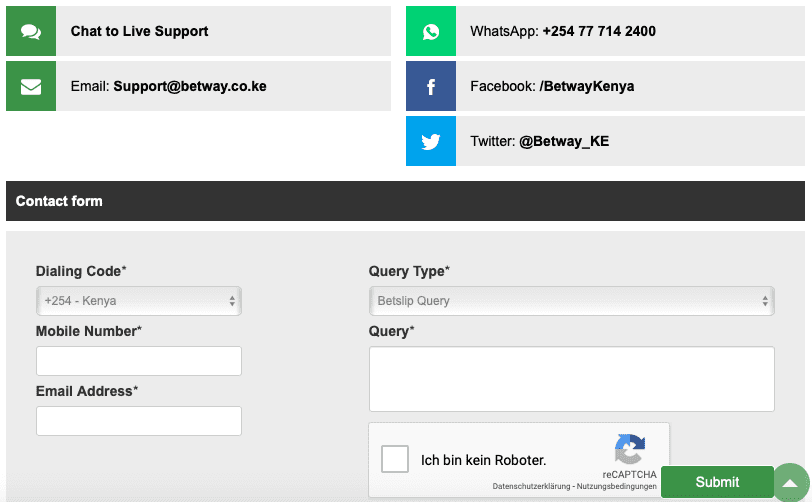Open the Nutzungsbedingungen link

tap(616, 486)
